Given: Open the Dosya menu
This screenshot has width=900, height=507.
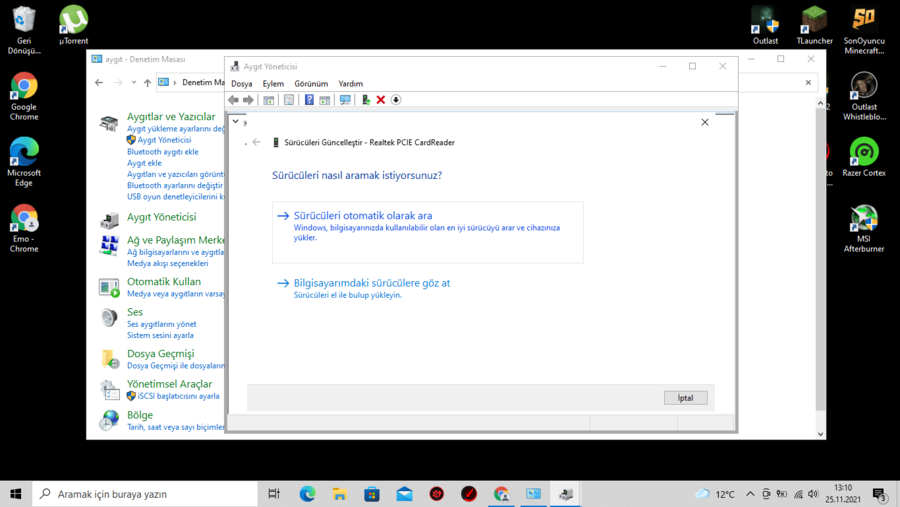Looking at the screenshot, I should [242, 84].
